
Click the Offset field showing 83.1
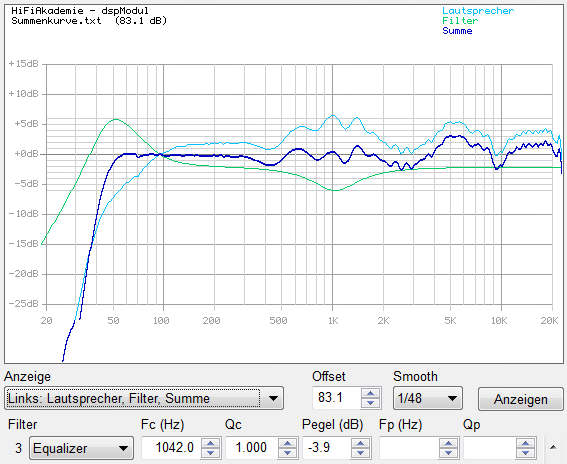click(337, 398)
